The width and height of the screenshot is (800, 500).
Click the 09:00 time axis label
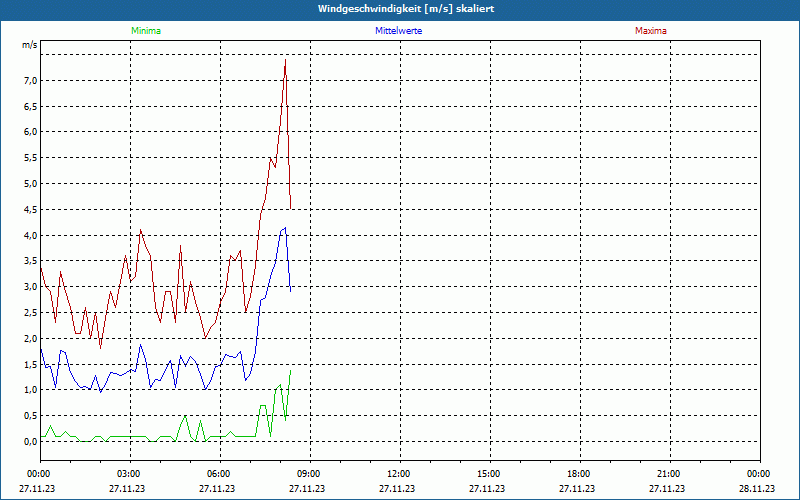(x=310, y=474)
